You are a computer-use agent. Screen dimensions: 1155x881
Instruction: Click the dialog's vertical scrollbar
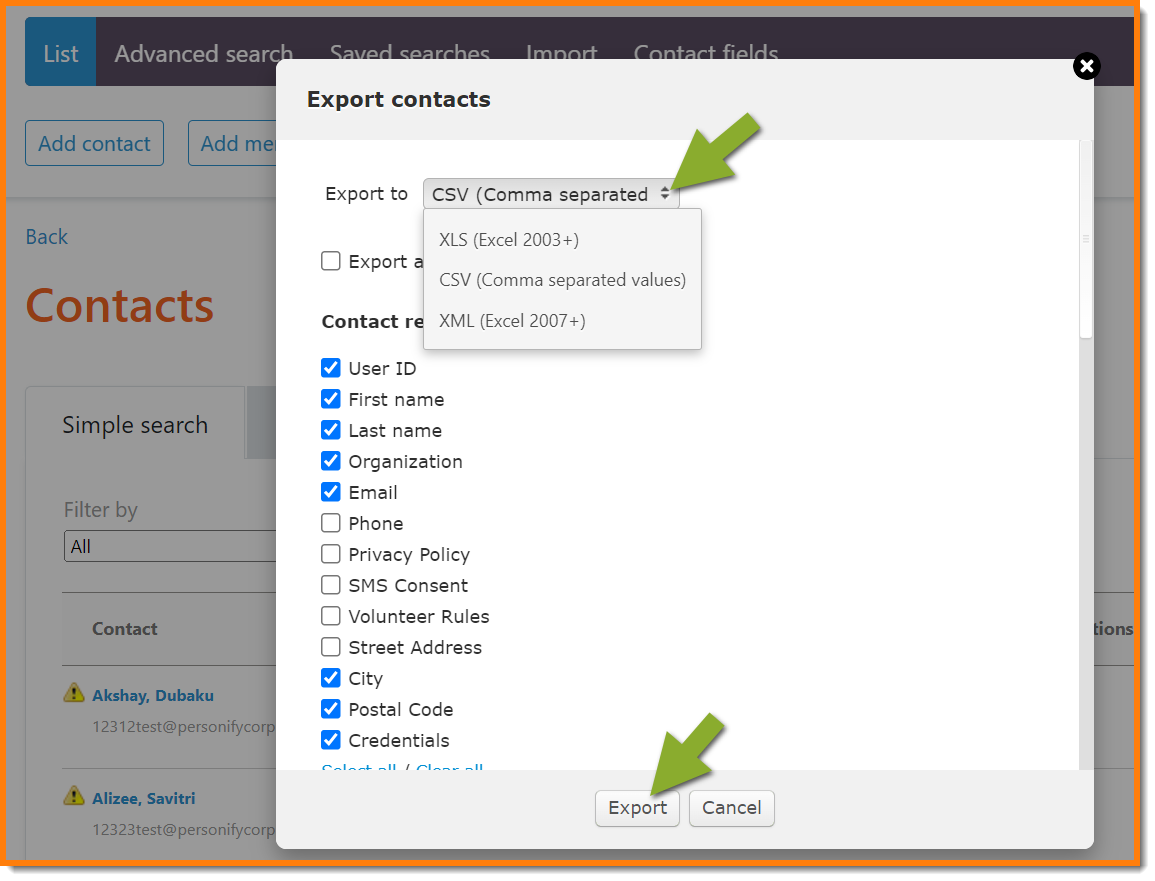[1085, 239]
